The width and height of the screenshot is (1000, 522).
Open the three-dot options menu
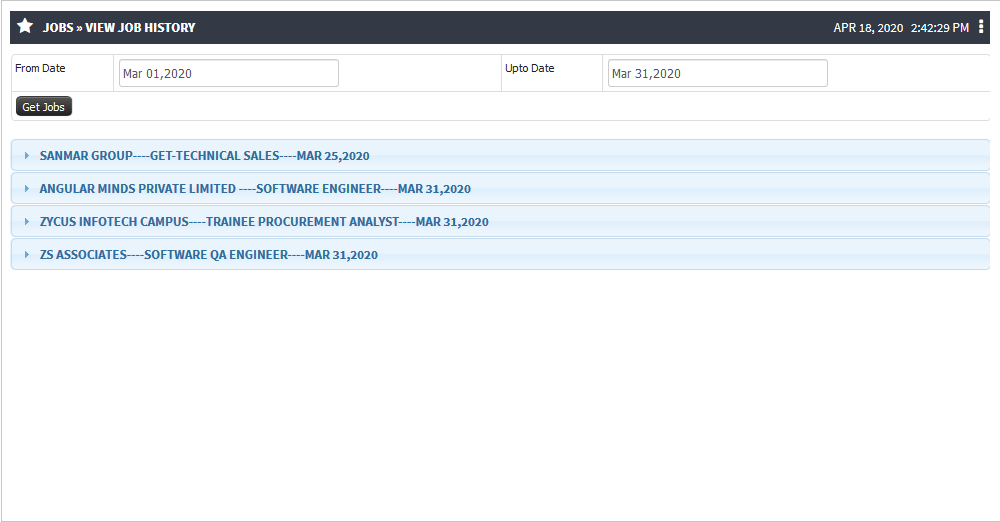(981, 27)
